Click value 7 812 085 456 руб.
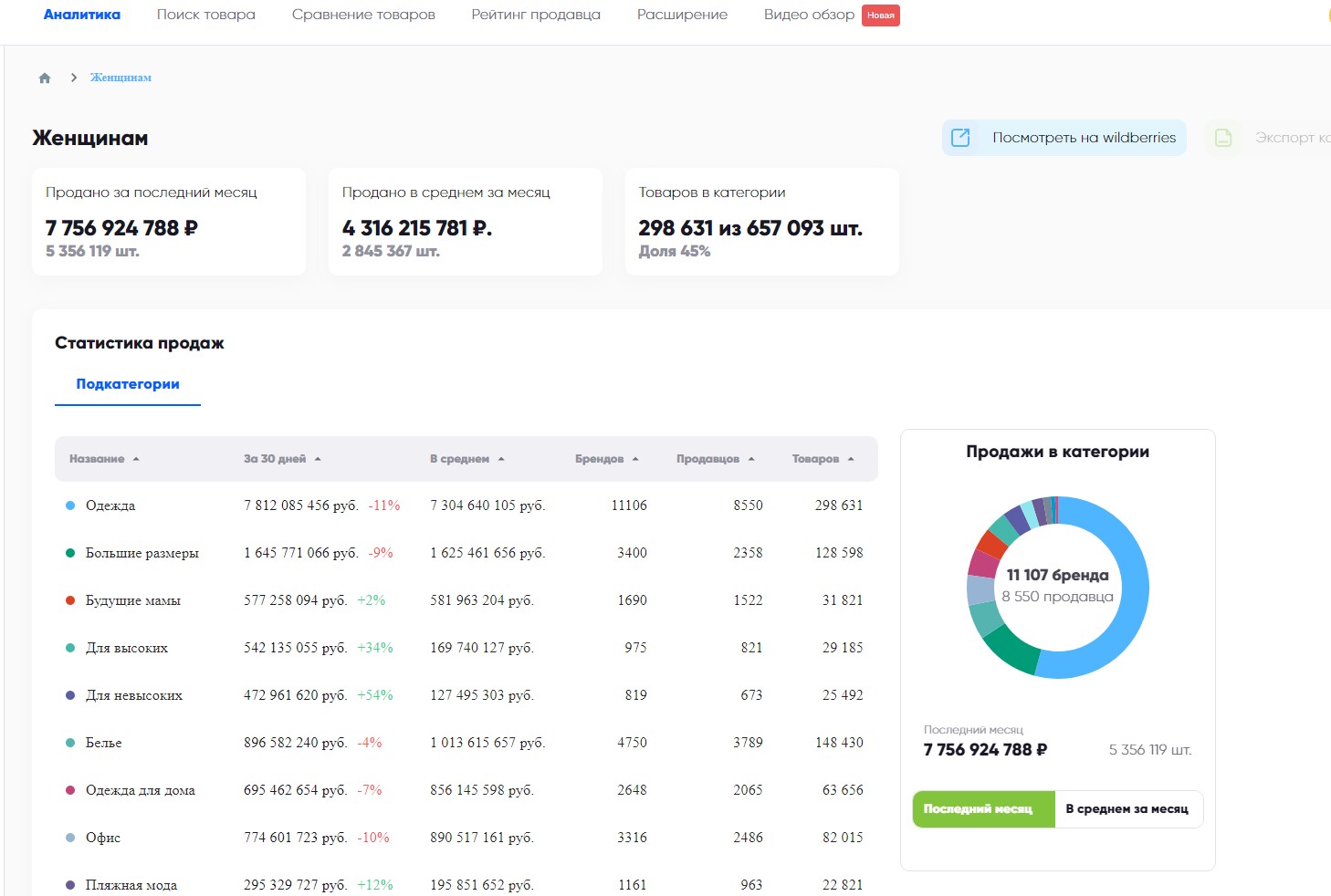Screen dimensions: 1331x896 pyautogui.click(x=301, y=505)
